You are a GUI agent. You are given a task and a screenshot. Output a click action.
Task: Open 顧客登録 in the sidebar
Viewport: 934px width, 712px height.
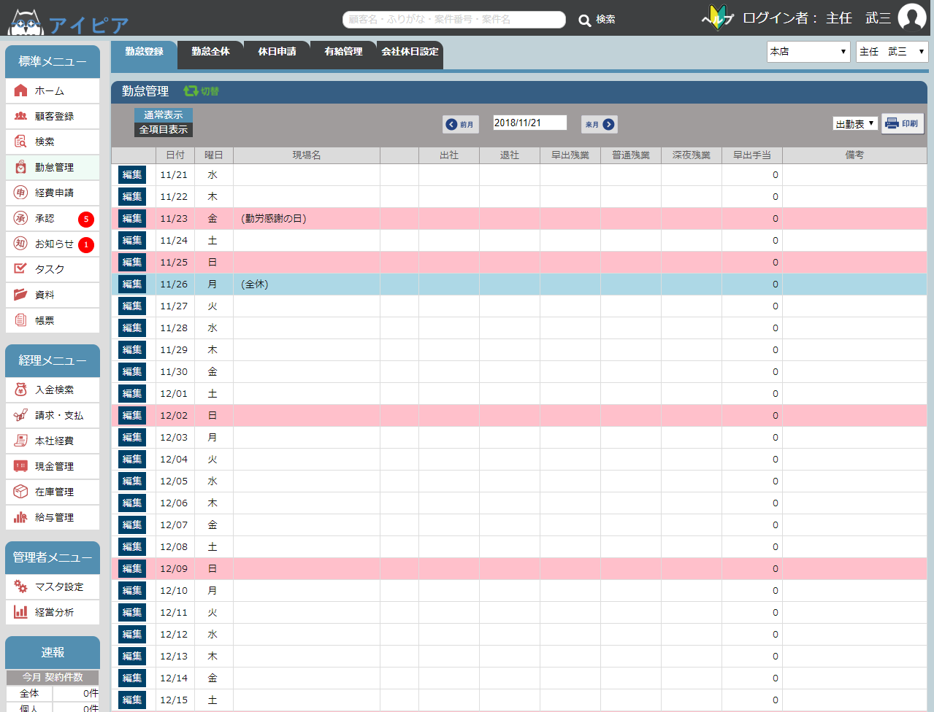(x=52, y=117)
